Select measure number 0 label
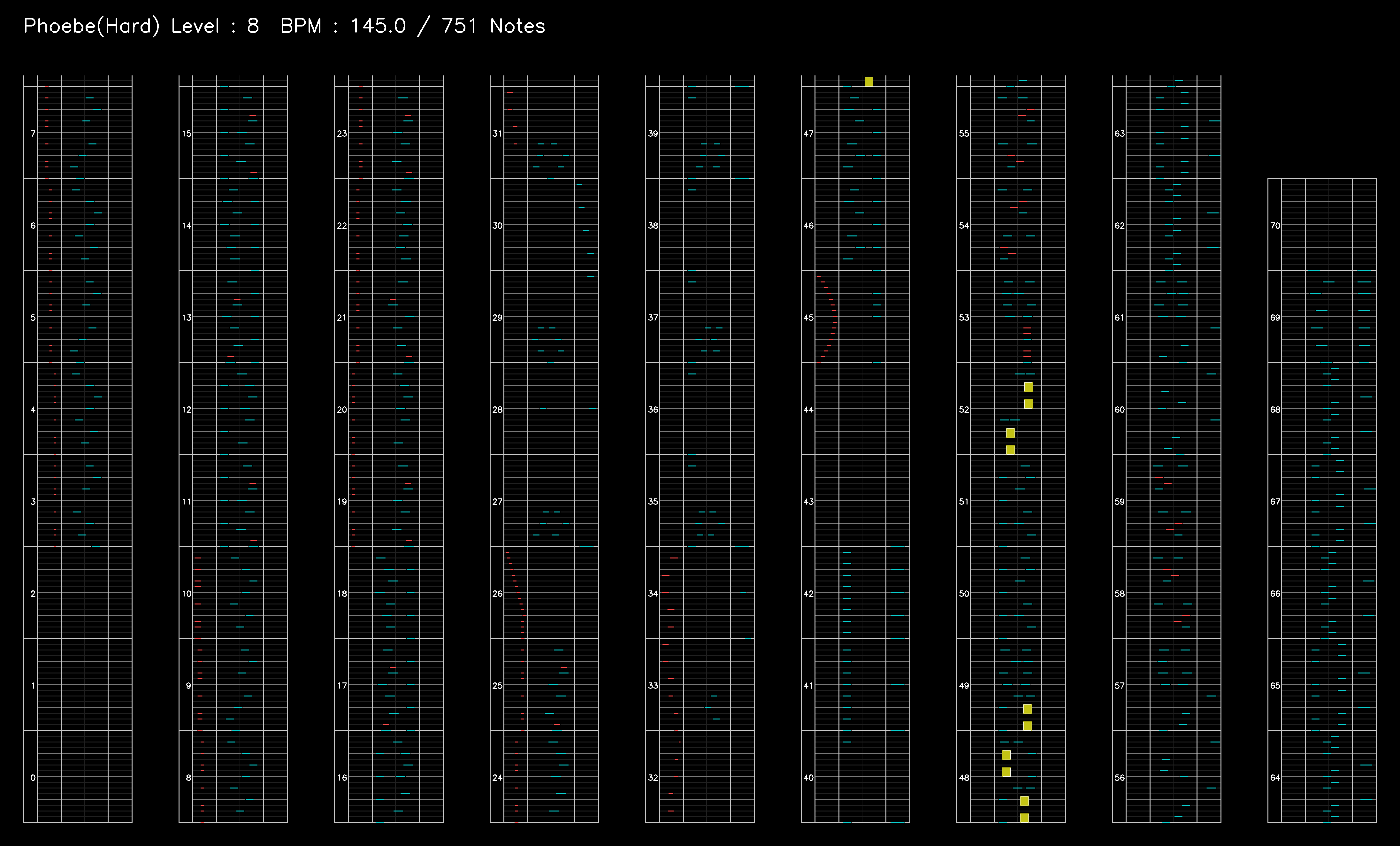Viewport: 1400px width, 846px height. 33,778
